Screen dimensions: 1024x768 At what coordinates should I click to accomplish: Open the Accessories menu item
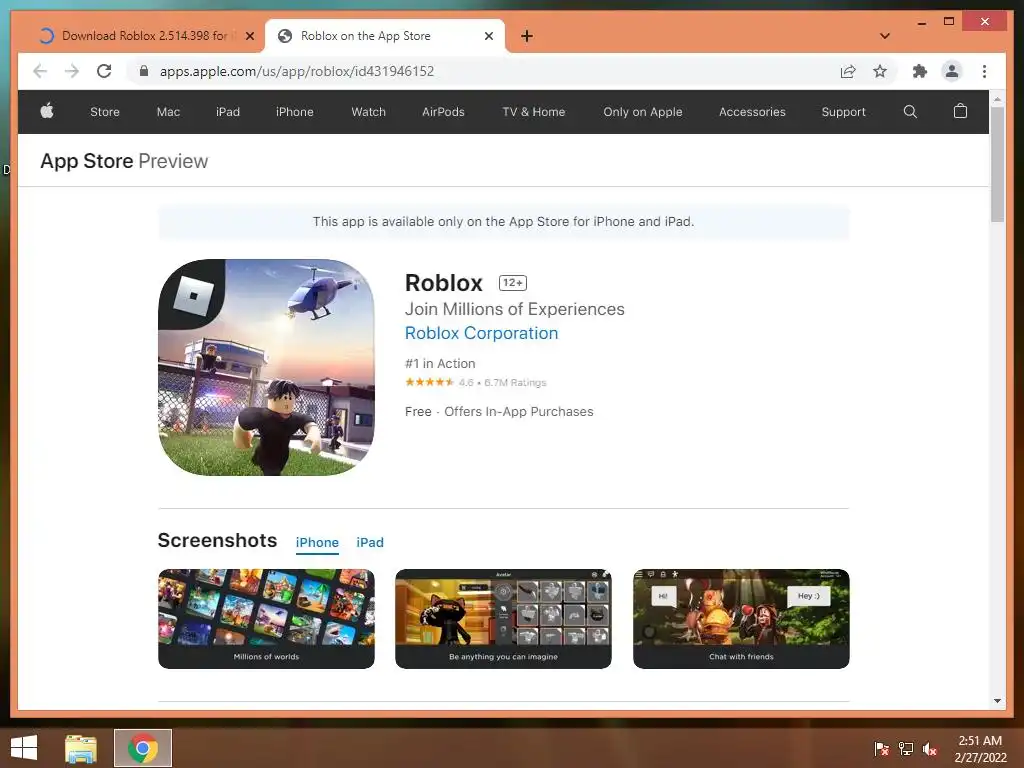coord(752,112)
